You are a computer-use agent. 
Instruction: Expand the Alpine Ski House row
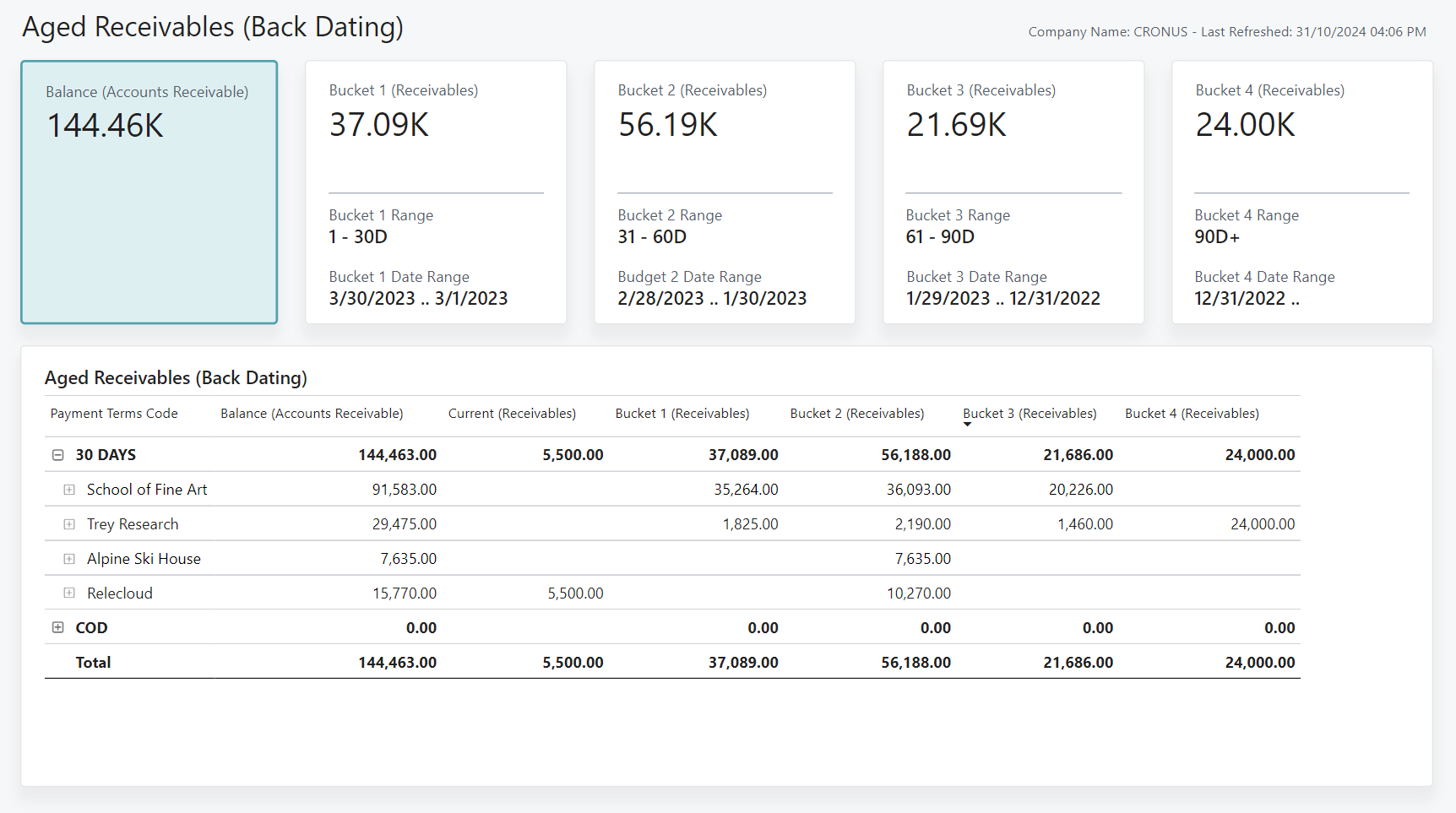68,558
